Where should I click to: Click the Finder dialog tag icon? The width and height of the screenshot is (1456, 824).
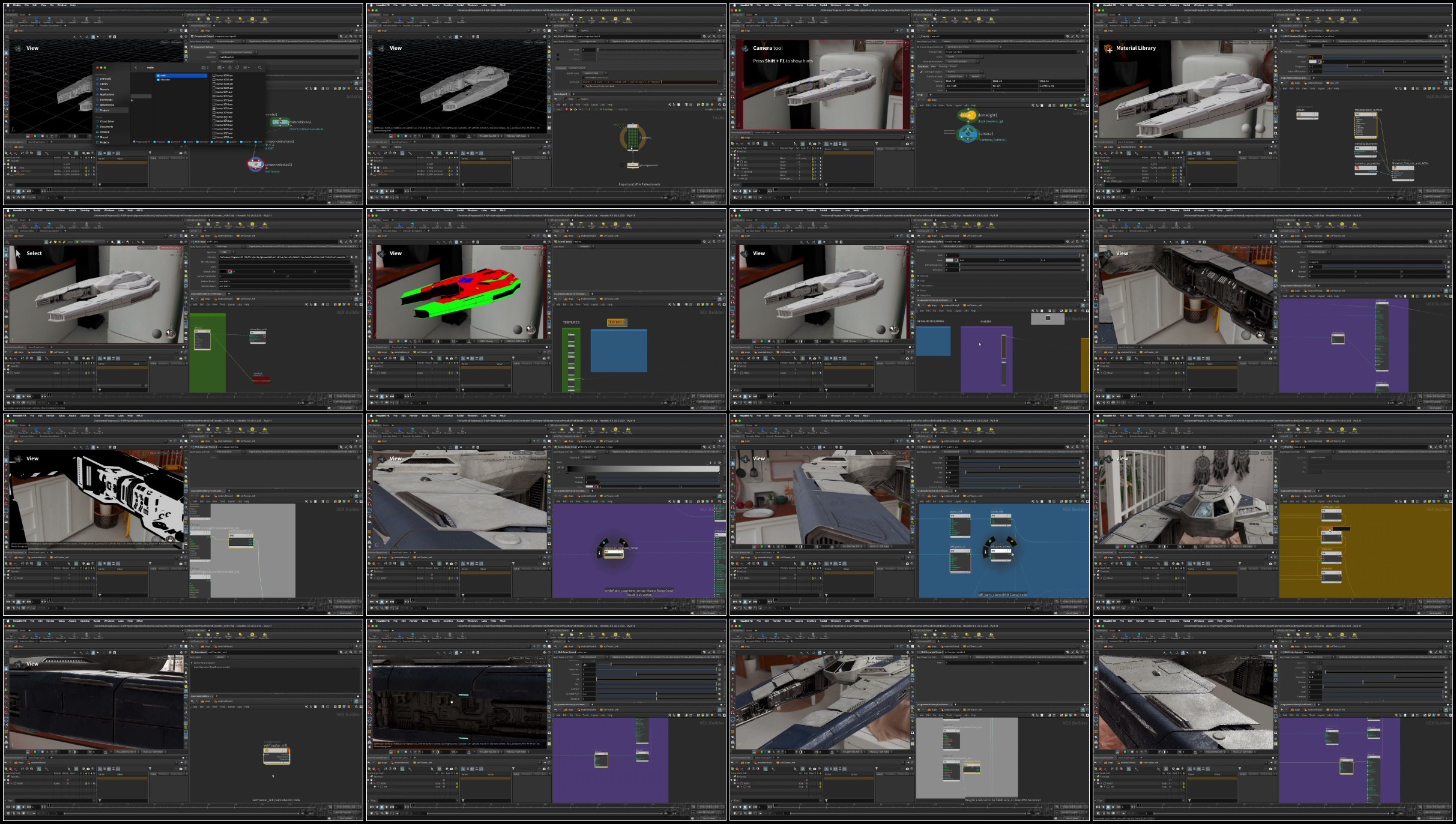(x=237, y=68)
